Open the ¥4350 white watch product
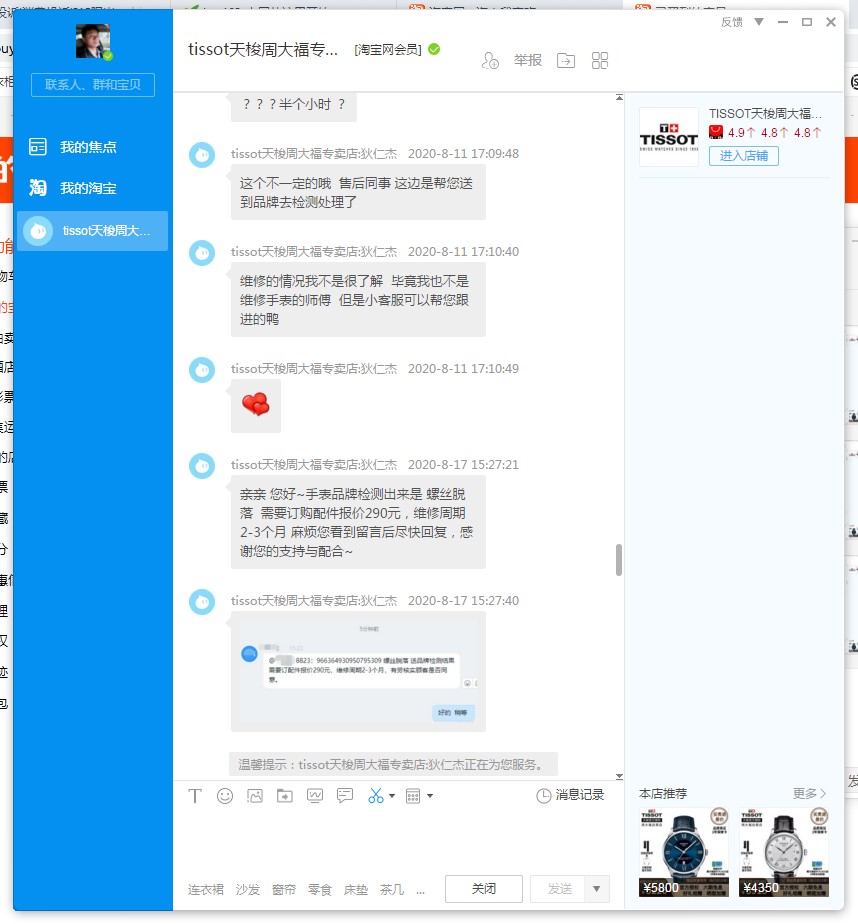This screenshot has width=858, height=924. 784,853
